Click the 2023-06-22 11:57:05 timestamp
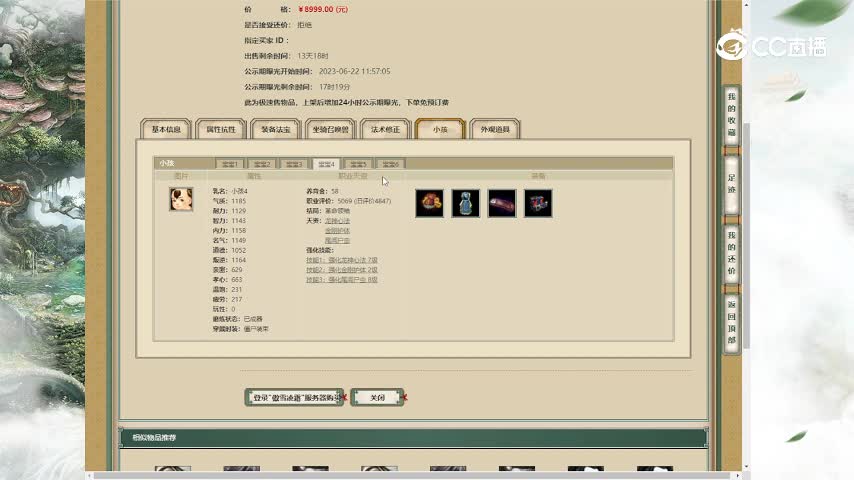This screenshot has width=854, height=480. click(x=355, y=71)
